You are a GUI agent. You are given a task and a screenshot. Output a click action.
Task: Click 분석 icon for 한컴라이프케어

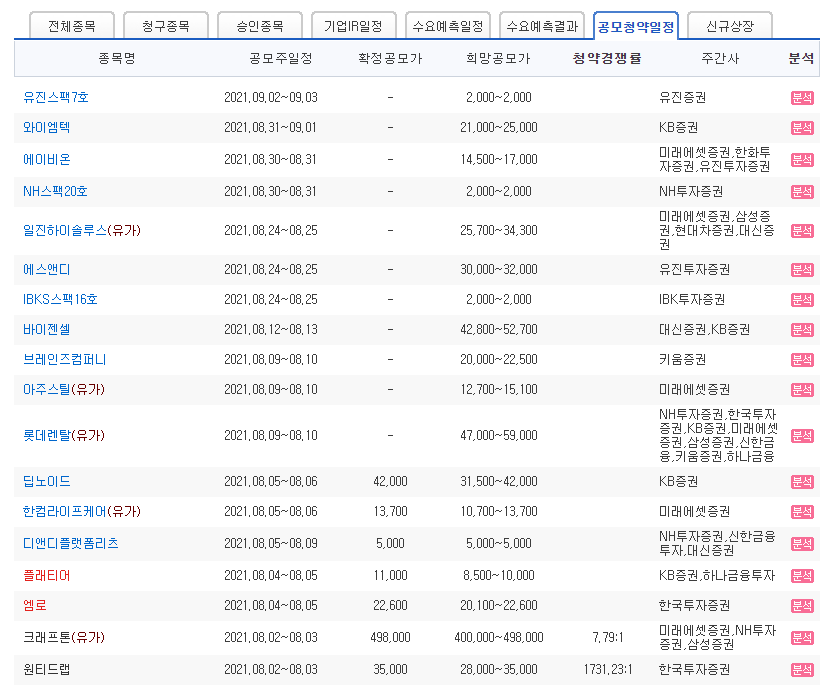pyautogui.click(x=802, y=512)
